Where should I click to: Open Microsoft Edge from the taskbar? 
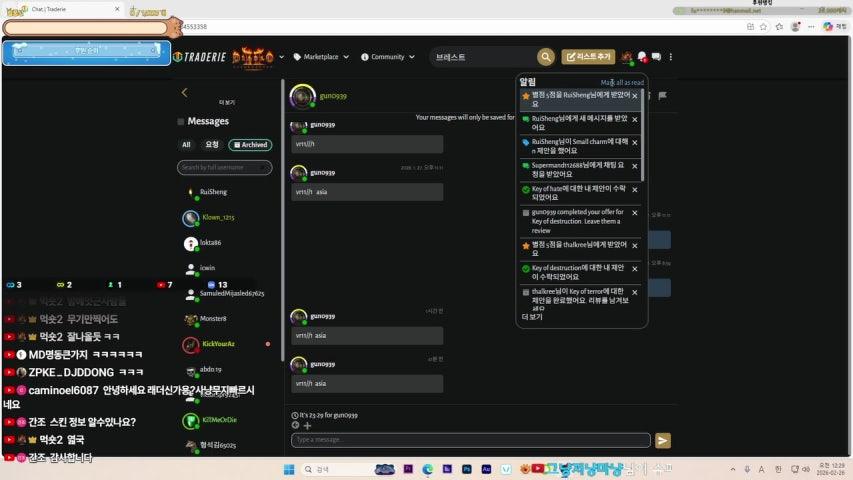pyautogui.click(x=428, y=469)
